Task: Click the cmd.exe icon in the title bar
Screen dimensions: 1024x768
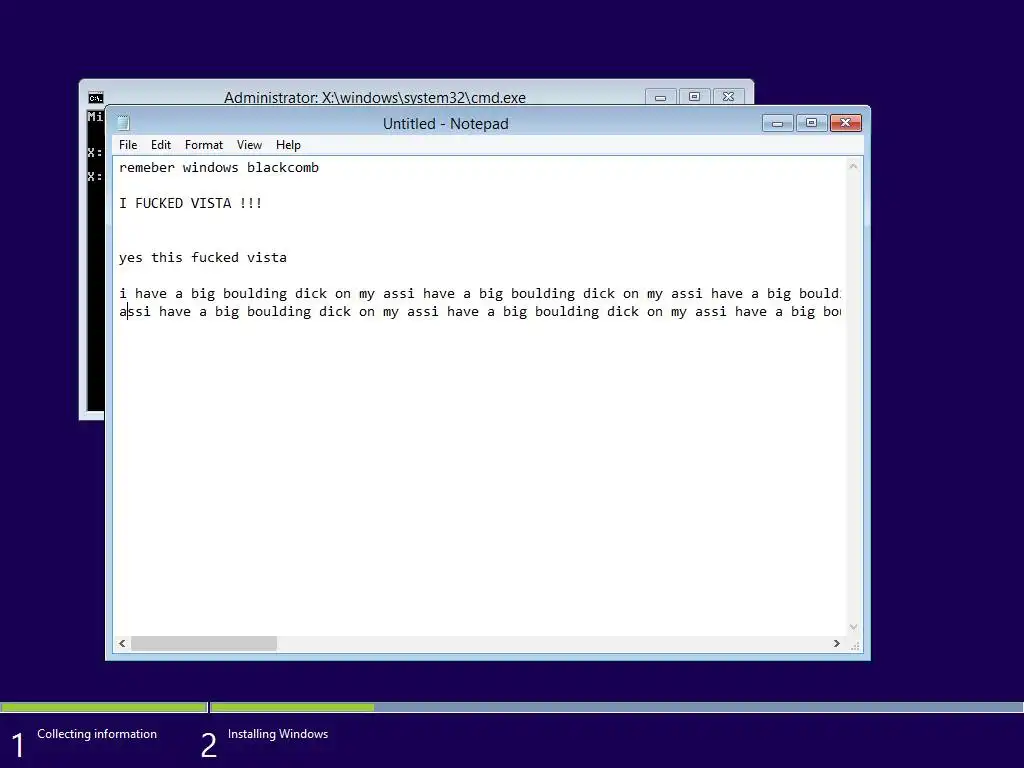Action: coord(95,98)
